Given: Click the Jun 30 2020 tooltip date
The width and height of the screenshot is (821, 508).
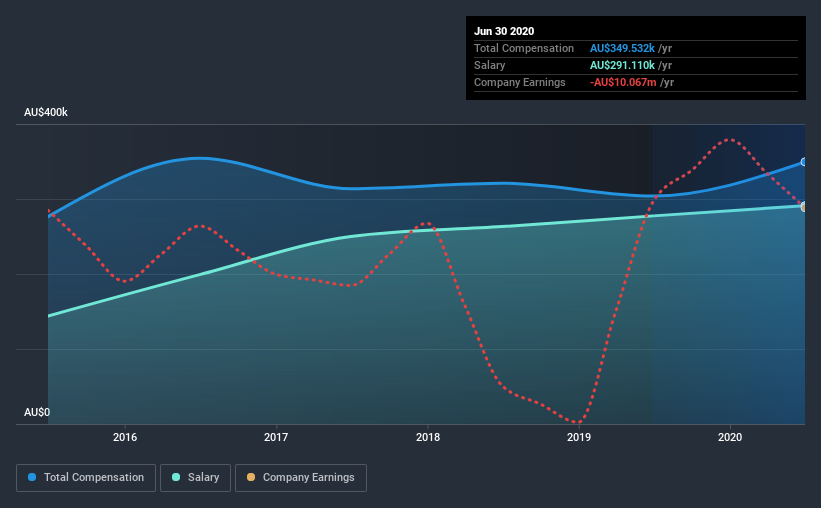Looking at the screenshot, I should 504,31.
